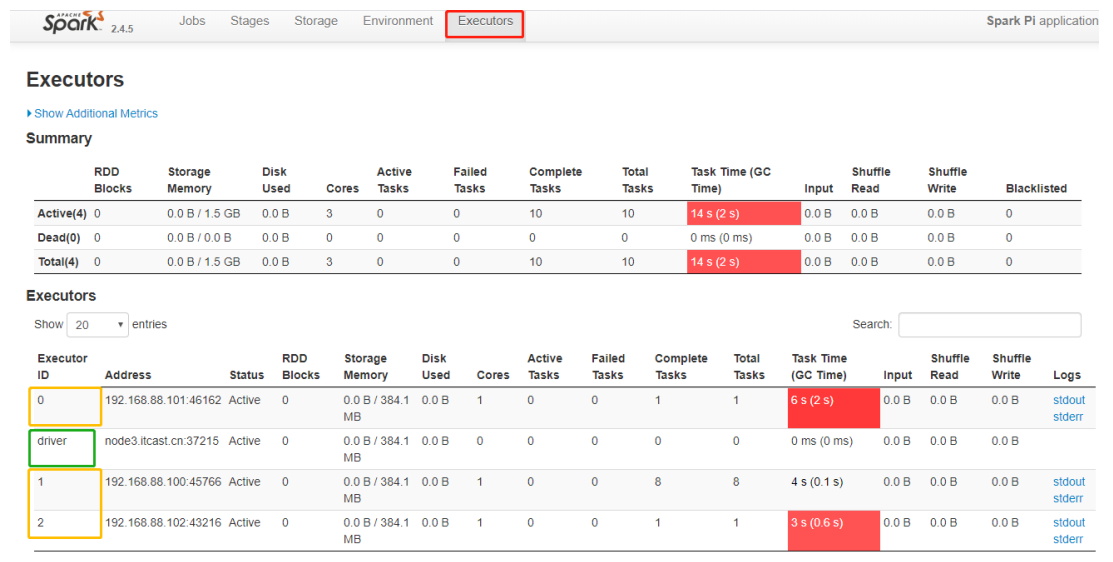This screenshot has height=562, width=1113.
Task: Sort executors table by Storage Memory
Action: click(x=365, y=367)
